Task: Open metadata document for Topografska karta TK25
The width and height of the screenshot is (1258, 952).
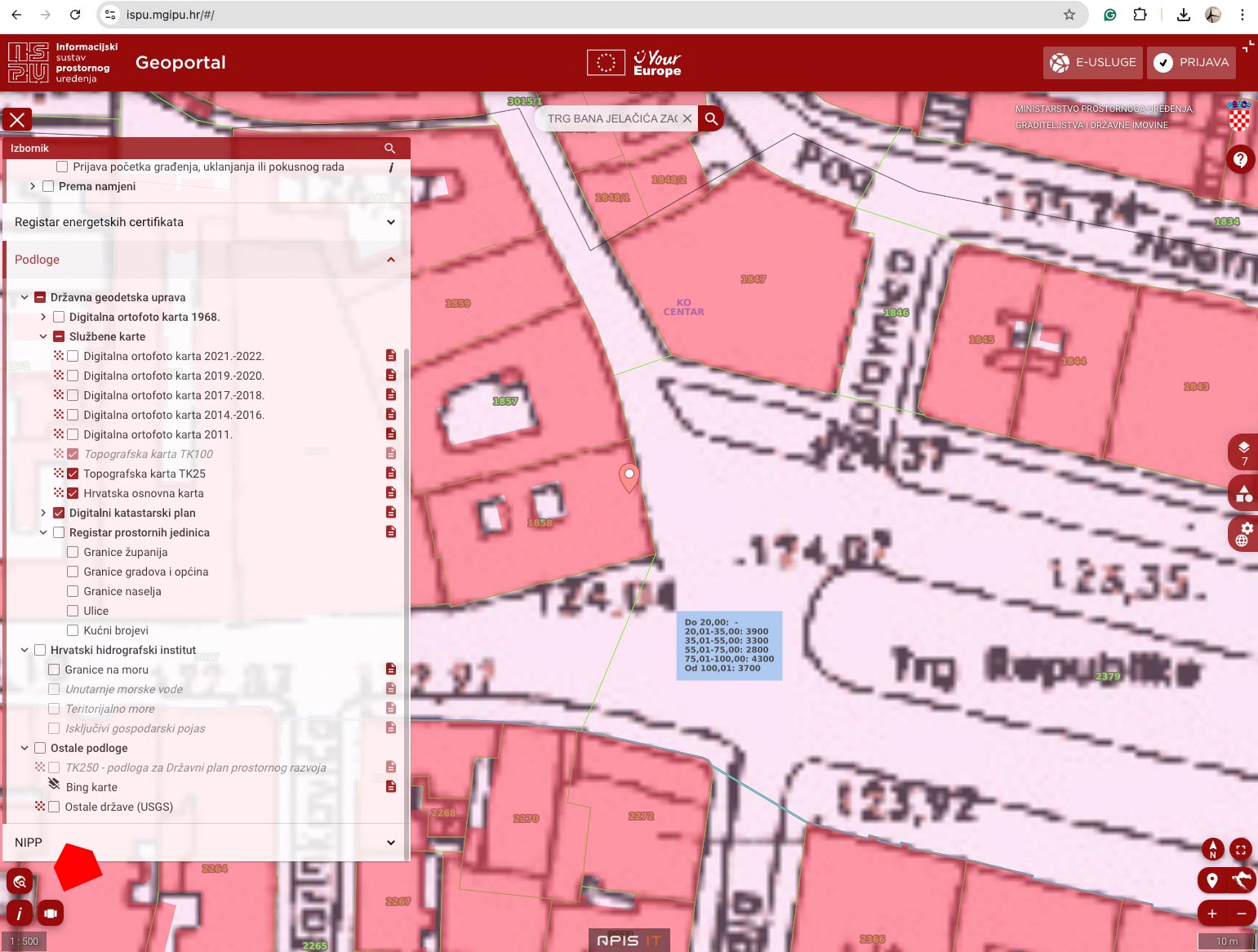Action: tap(391, 474)
